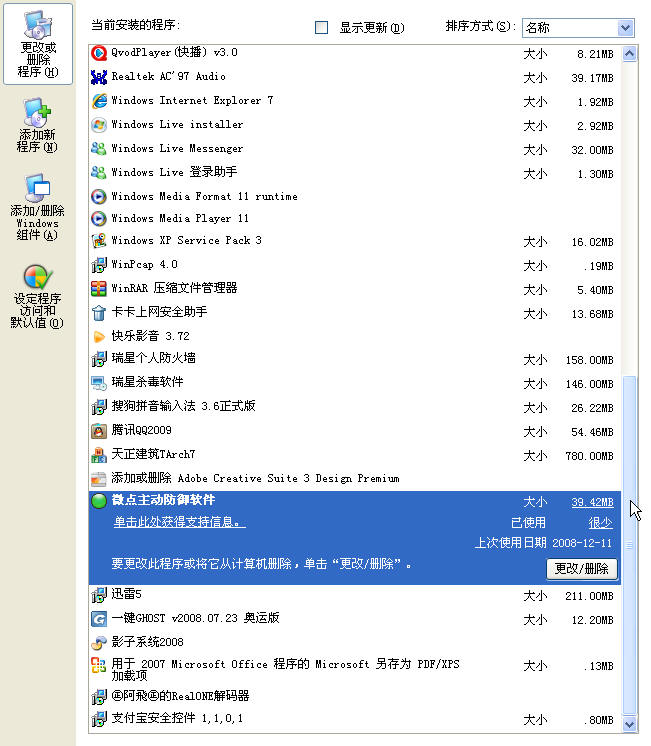This screenshot has height=746, width=651.
Task: Click the Windows Media Player 11 icon
Action: click(x=99, y=219)
